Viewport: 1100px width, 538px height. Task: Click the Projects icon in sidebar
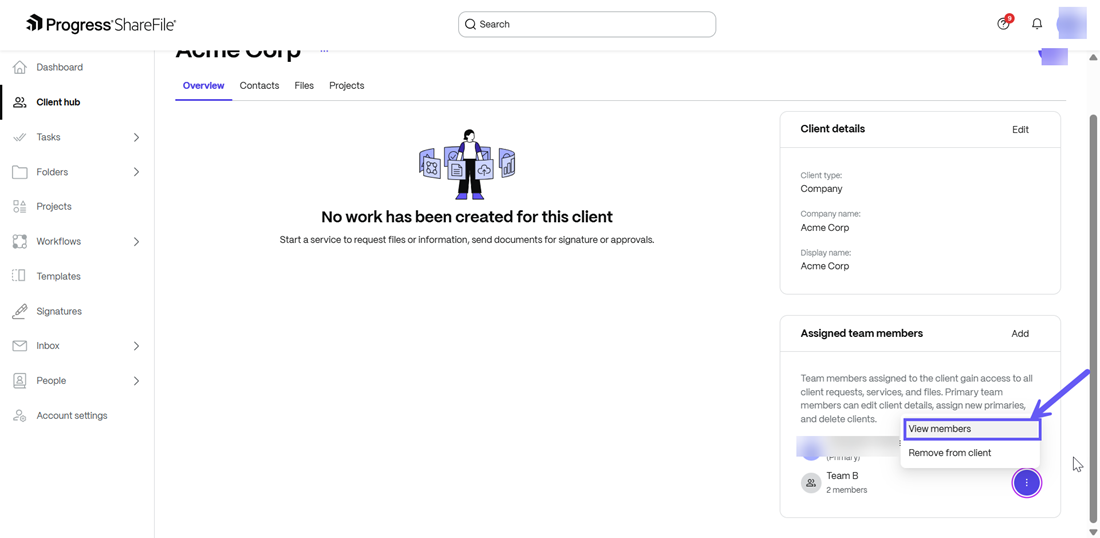coord(20,207)
